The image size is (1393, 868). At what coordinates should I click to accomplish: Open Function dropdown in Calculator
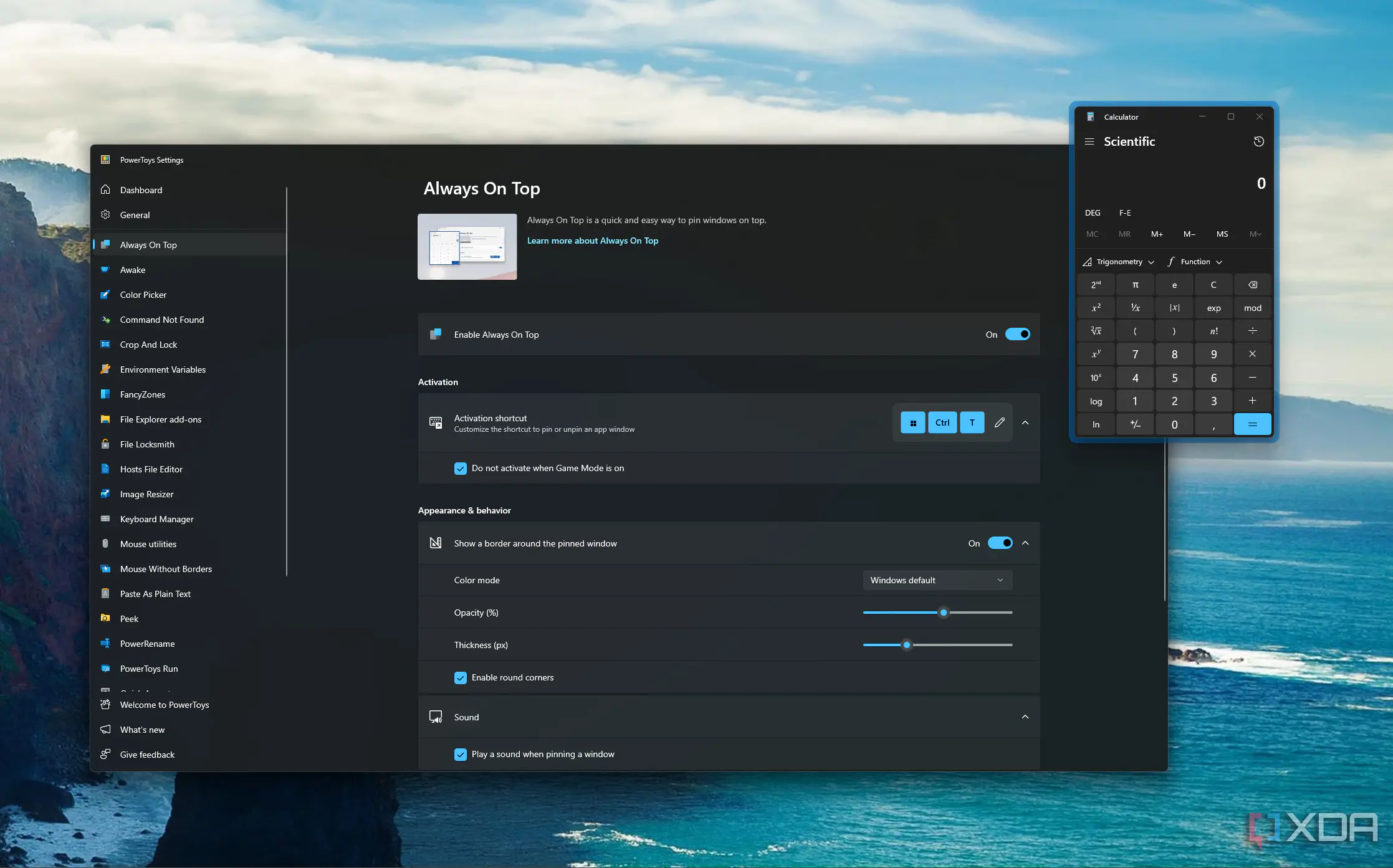(x=1195, y=262)
